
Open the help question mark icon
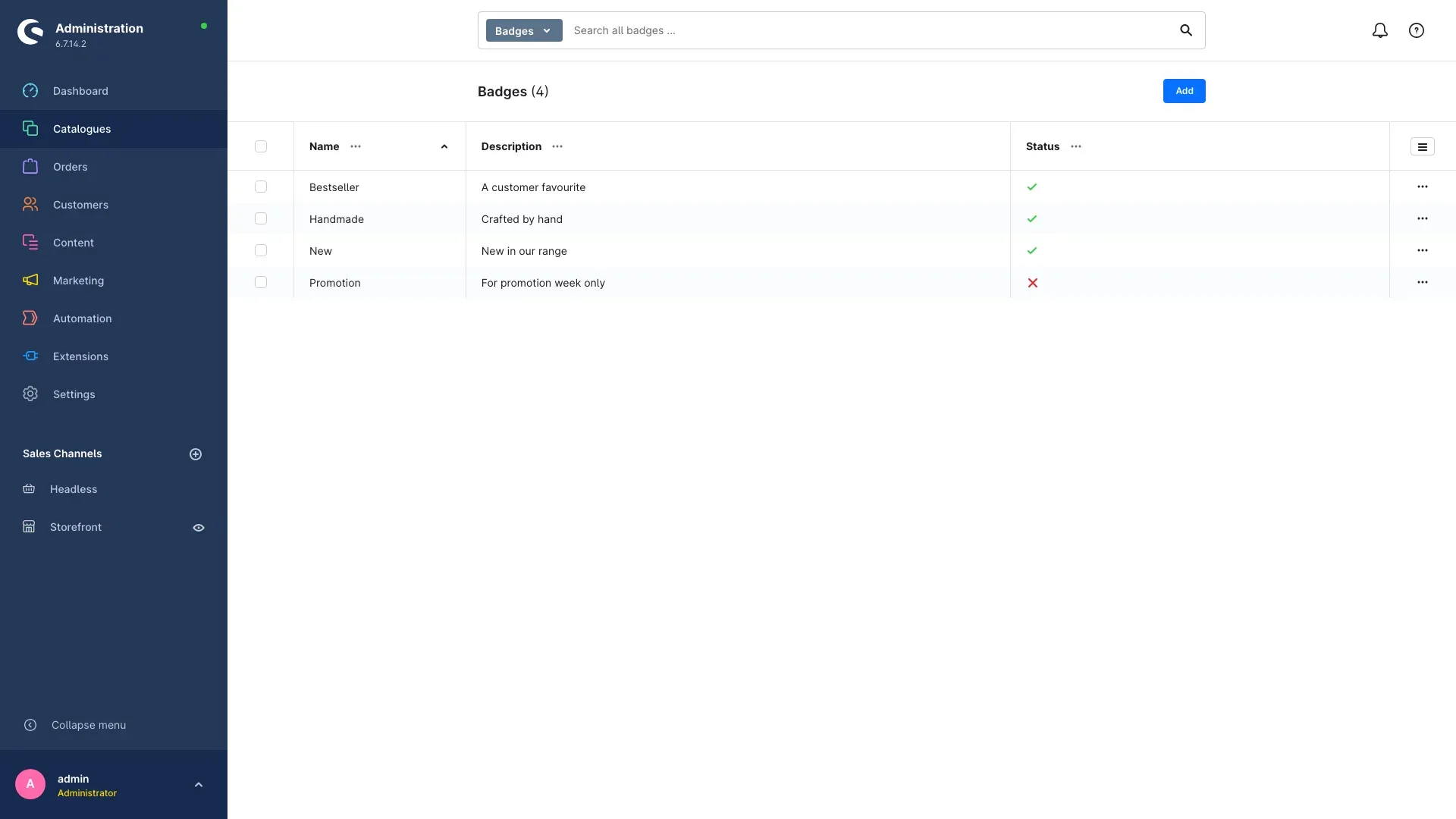1417,30
